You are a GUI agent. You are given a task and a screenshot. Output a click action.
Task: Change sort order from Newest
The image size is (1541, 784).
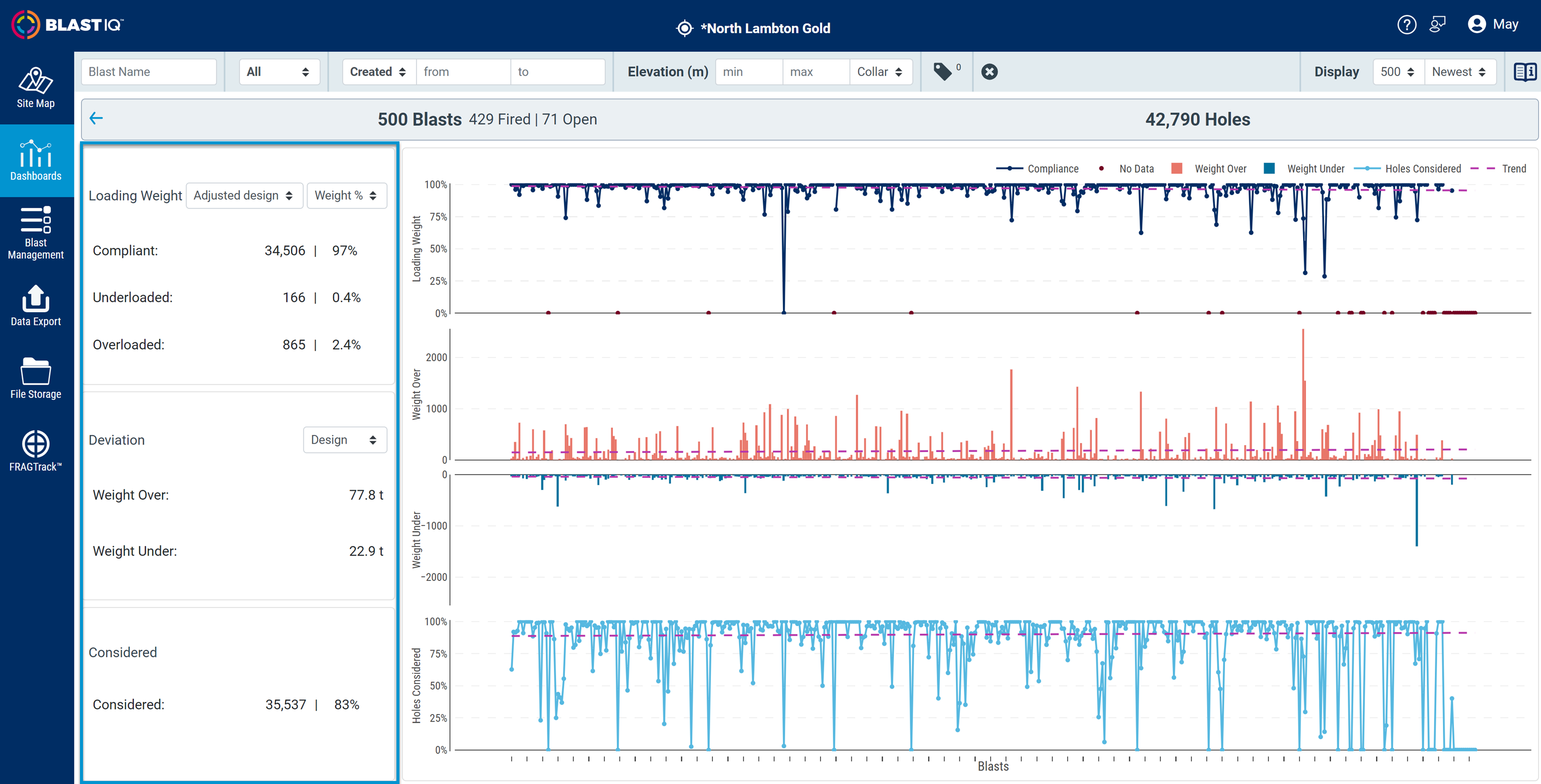click(x=1460, y=72)
